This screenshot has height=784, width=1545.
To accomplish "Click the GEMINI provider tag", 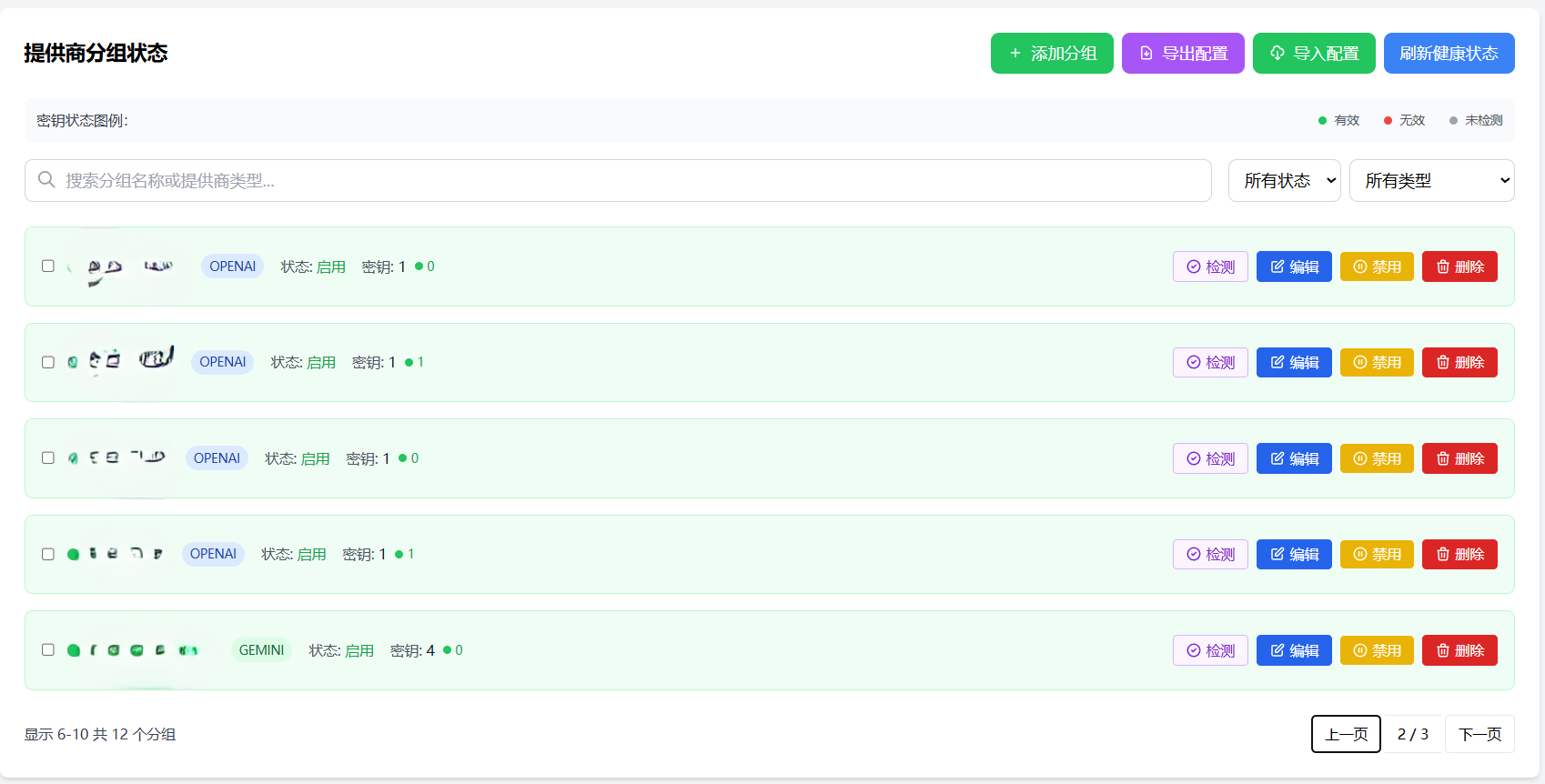I will pyautogui.click(x=261, y=650).
